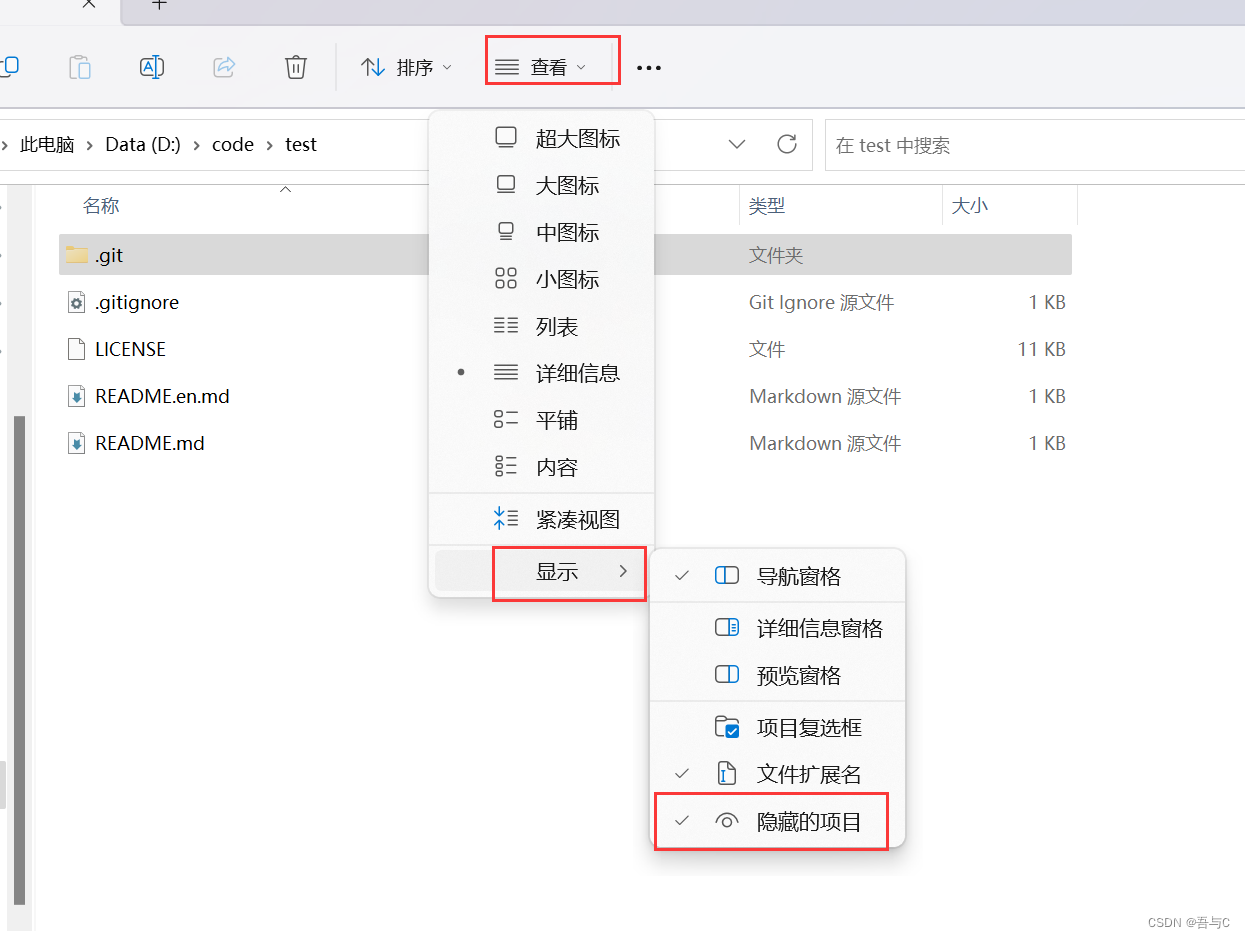
Task: Click the 11 KB size cell
Action: (x=1041, y=349)
